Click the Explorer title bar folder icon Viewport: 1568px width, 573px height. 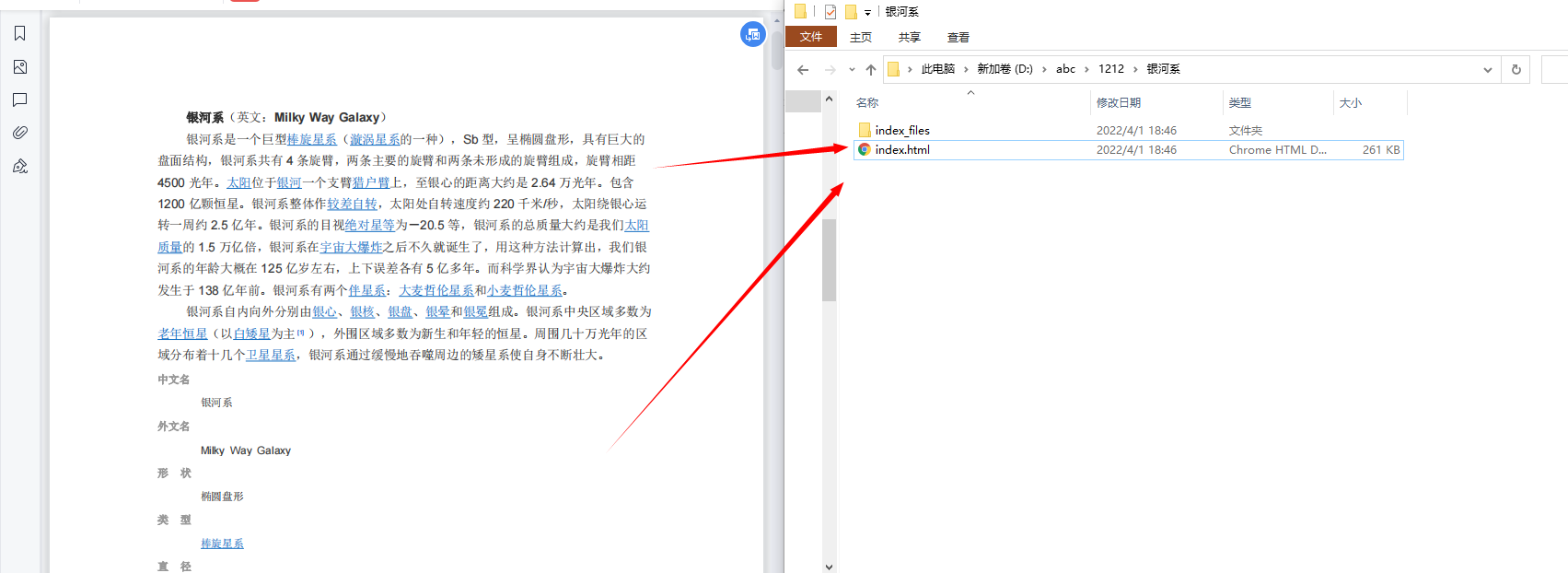pyautogui.click(x=800, y=11)
